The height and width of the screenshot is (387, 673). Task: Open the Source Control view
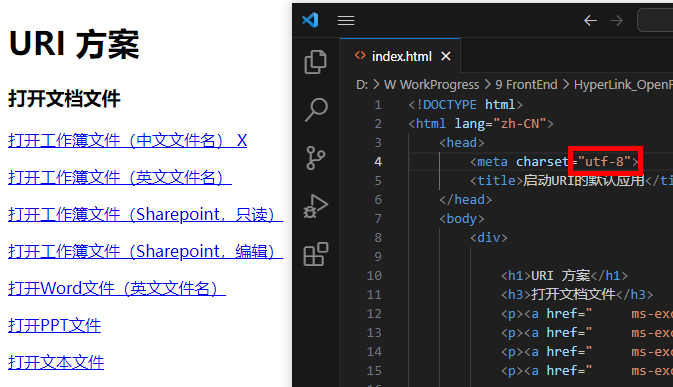(x=315, y=158)
